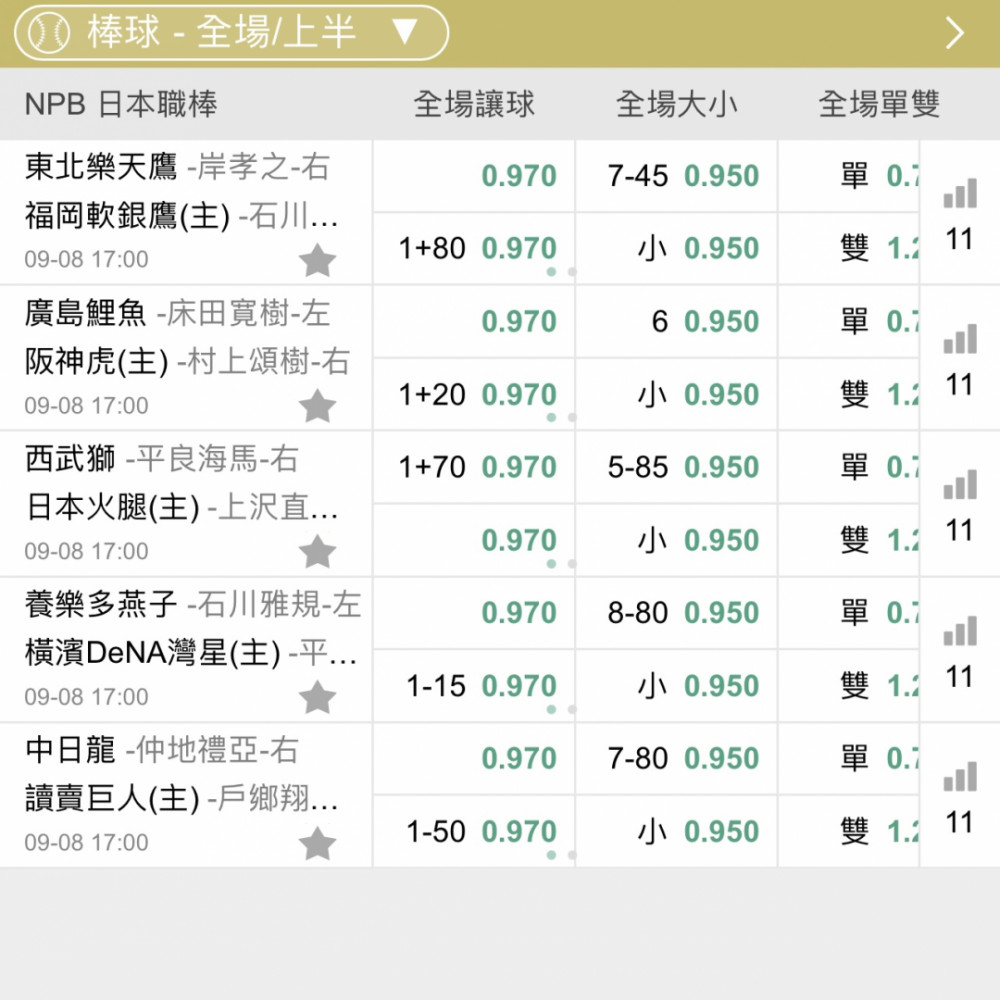Select 西武獅 handicap 1+70 odds

474,467
